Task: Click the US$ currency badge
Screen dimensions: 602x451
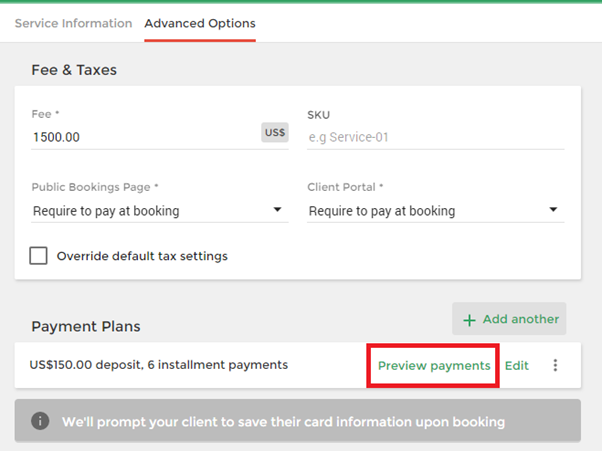Action: click(275, 132)
